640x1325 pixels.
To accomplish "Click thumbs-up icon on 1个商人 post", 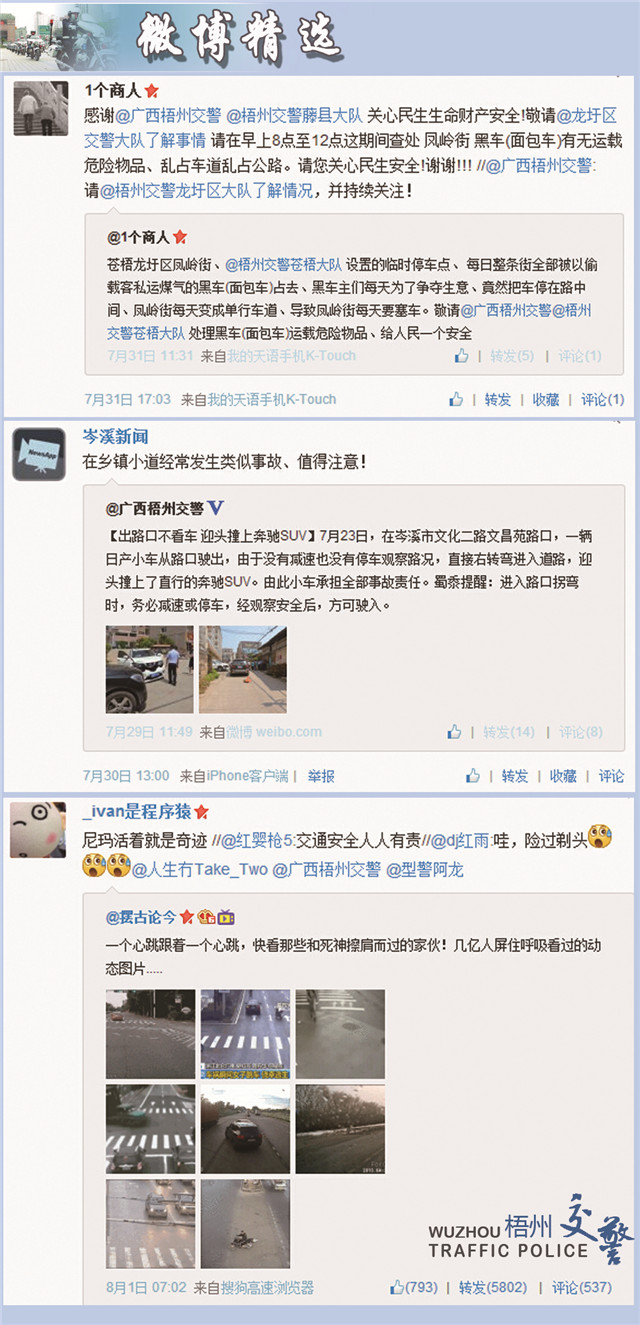I will [x=456, y=399].
